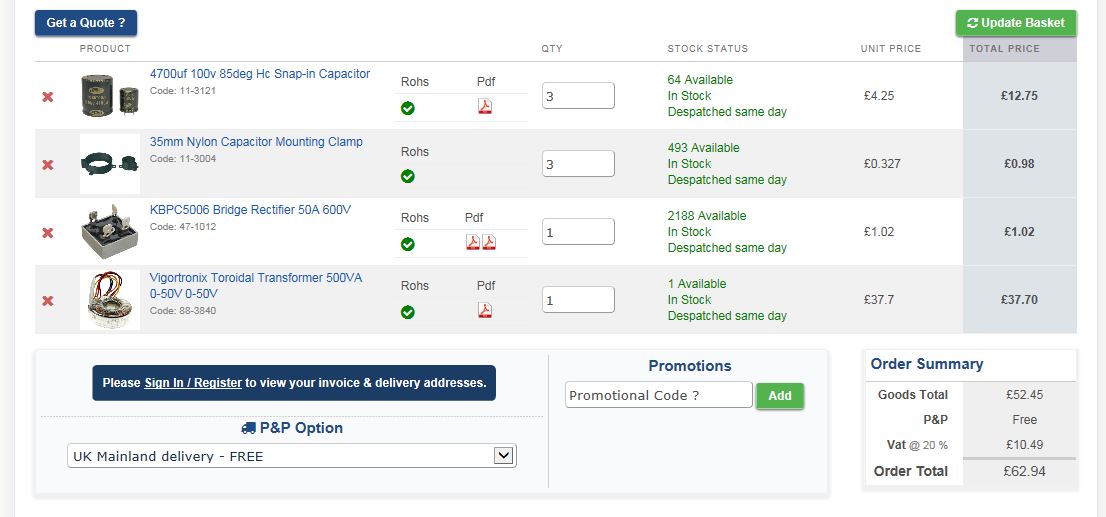Open the Sign In / Register link
Image resolution: width=1106 pixels, height=517 pixels.
pos(193,383)
